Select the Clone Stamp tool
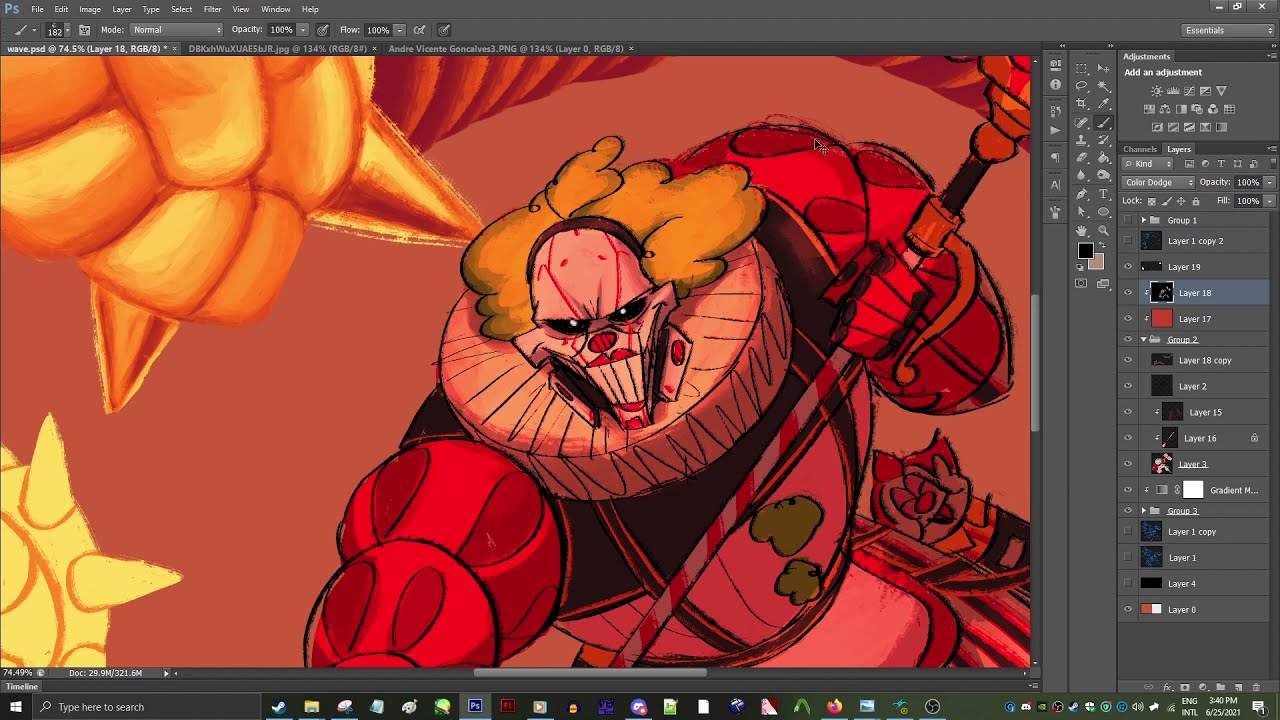Screen dimensions: 1280x720 [1081, 141]
